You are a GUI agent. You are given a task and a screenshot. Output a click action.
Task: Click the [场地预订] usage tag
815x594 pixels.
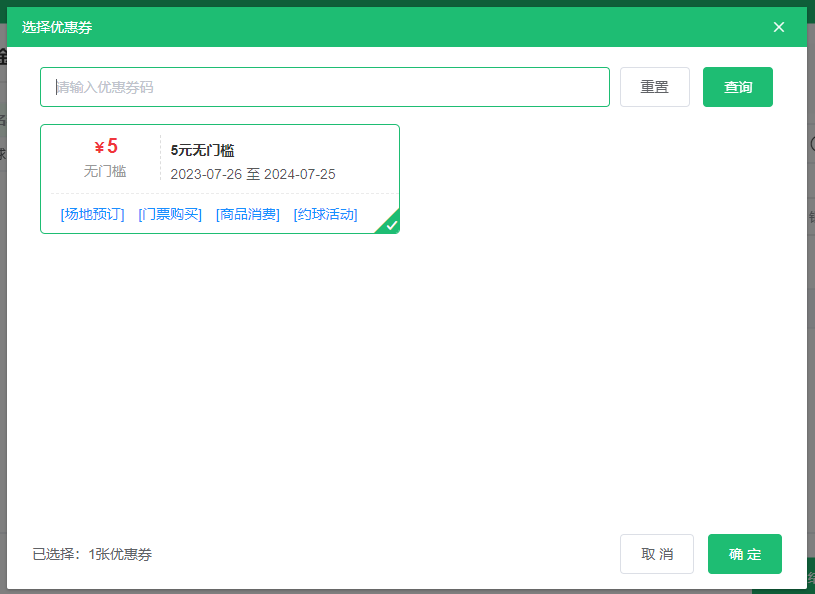click(x=92, y=214)
